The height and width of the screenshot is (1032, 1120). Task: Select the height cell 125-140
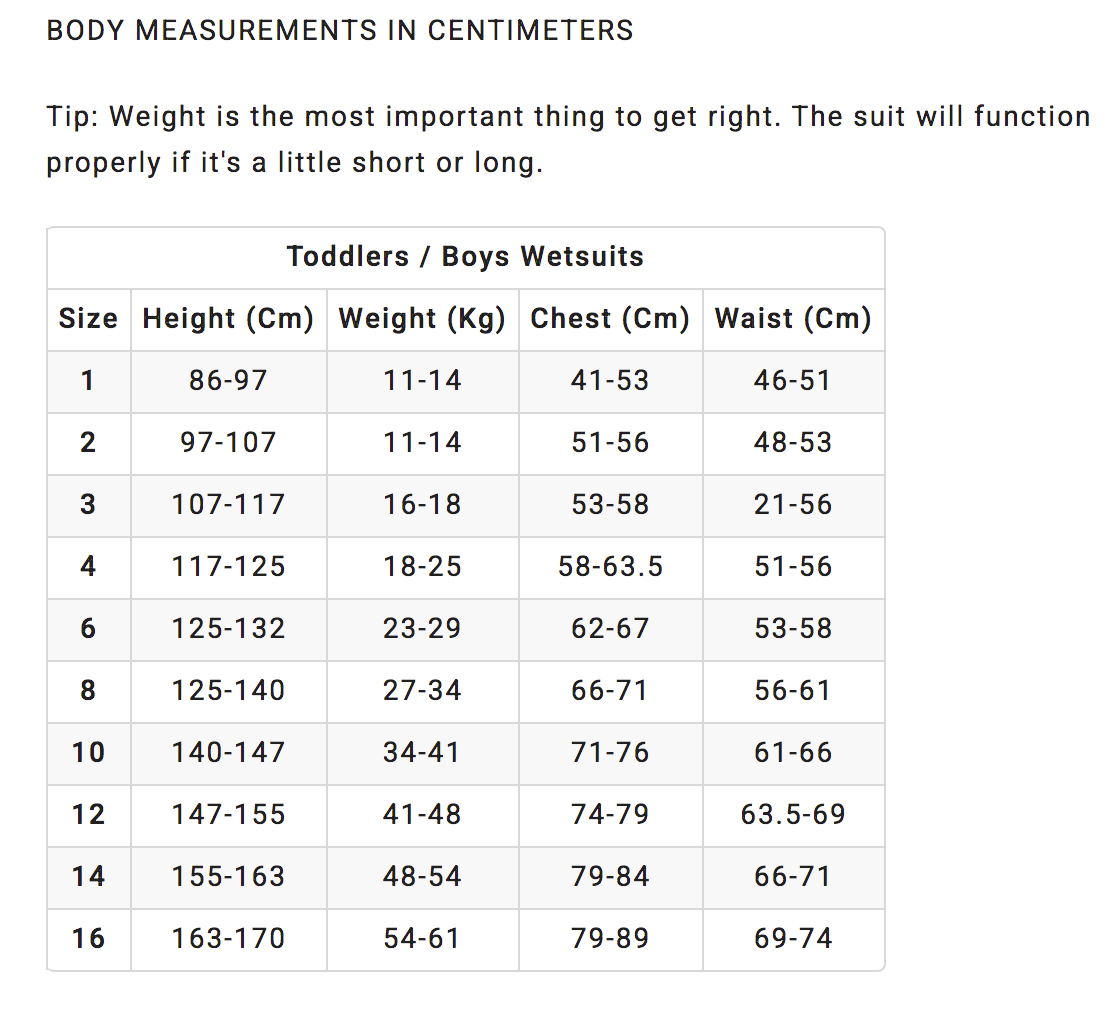point(229,691)
